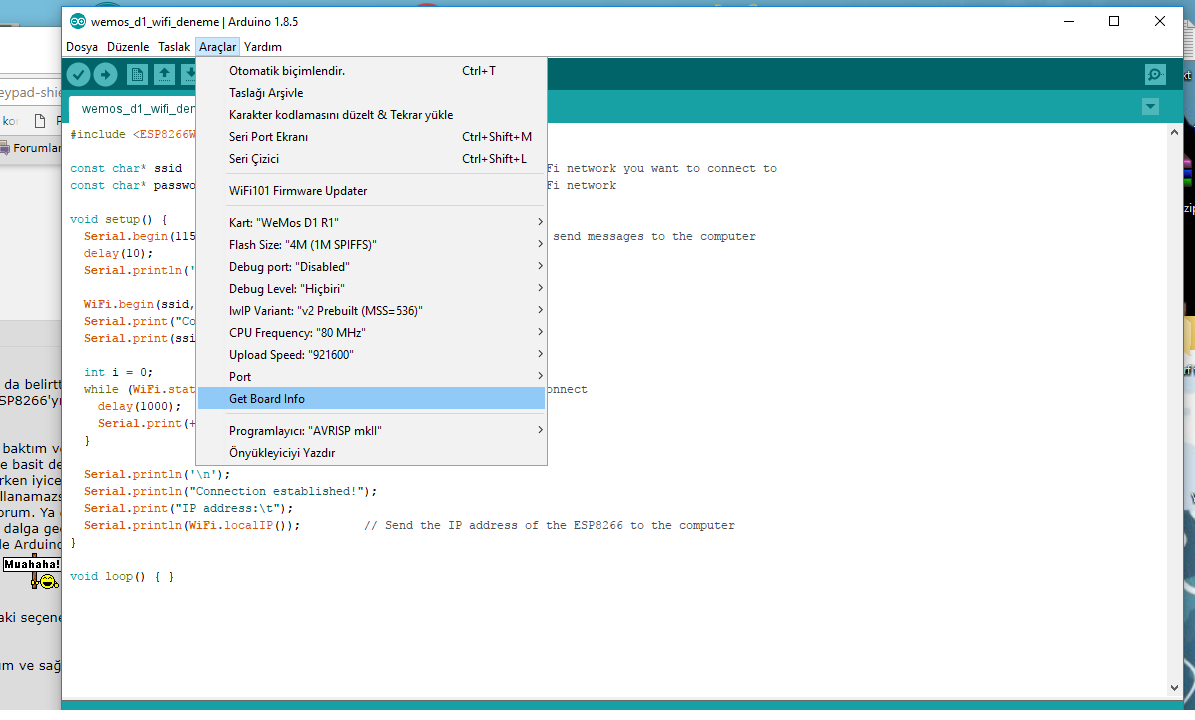Click Get Board Info

[371, 398]
